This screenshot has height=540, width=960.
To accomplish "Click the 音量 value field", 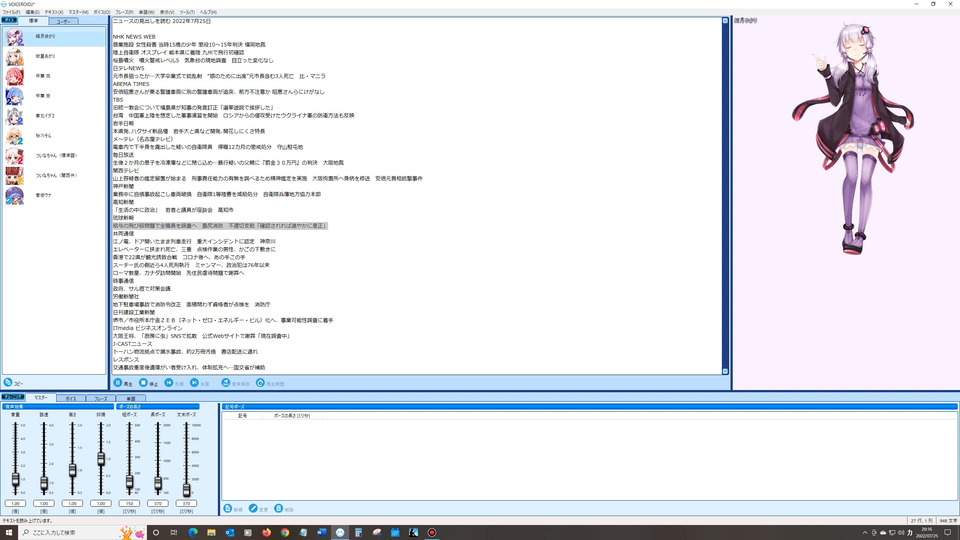I will pos(15,503).
